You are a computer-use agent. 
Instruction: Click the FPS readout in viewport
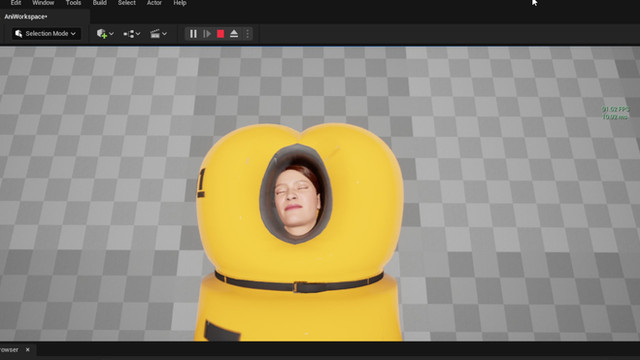[616, 113]
